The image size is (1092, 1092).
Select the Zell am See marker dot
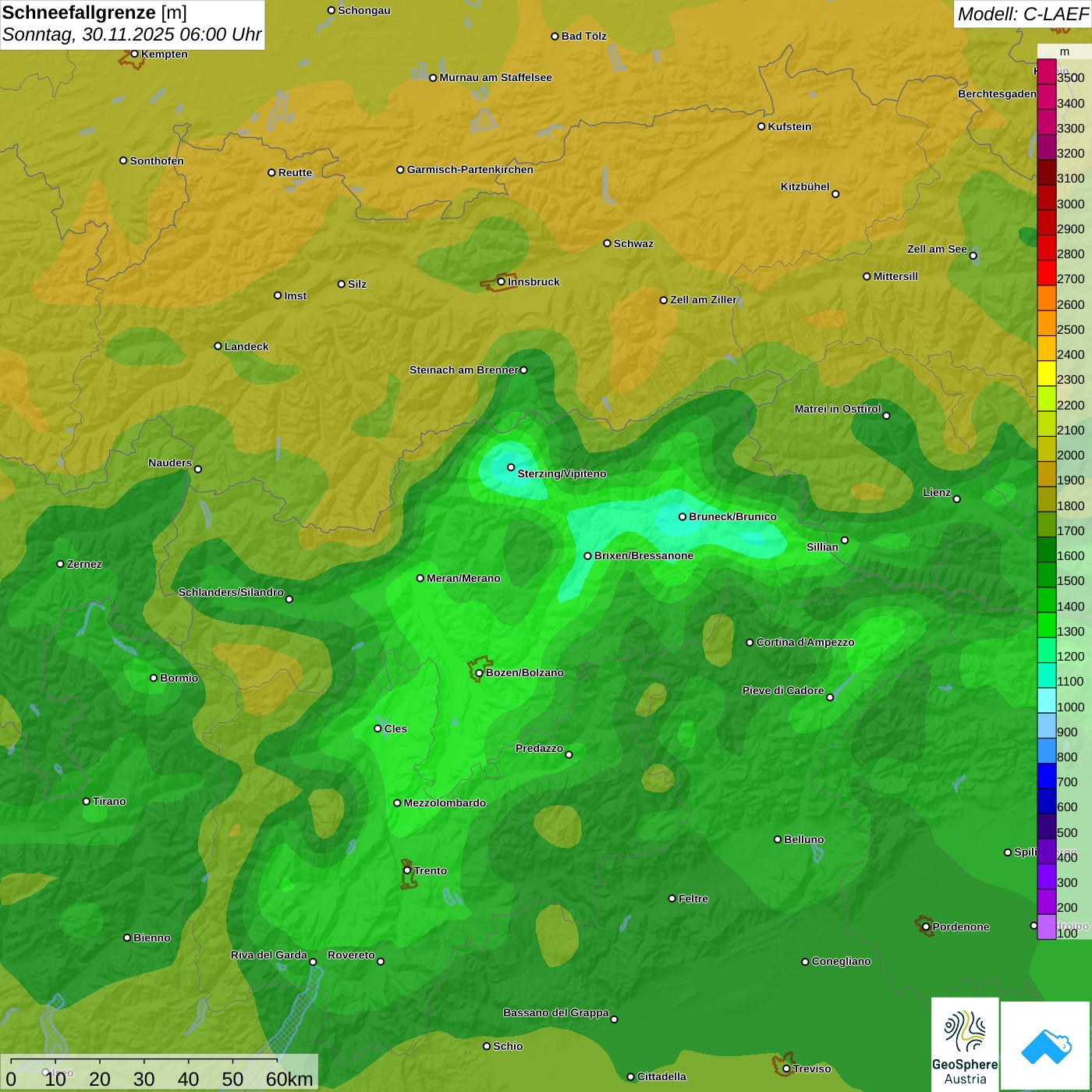(x=973, y=255)
